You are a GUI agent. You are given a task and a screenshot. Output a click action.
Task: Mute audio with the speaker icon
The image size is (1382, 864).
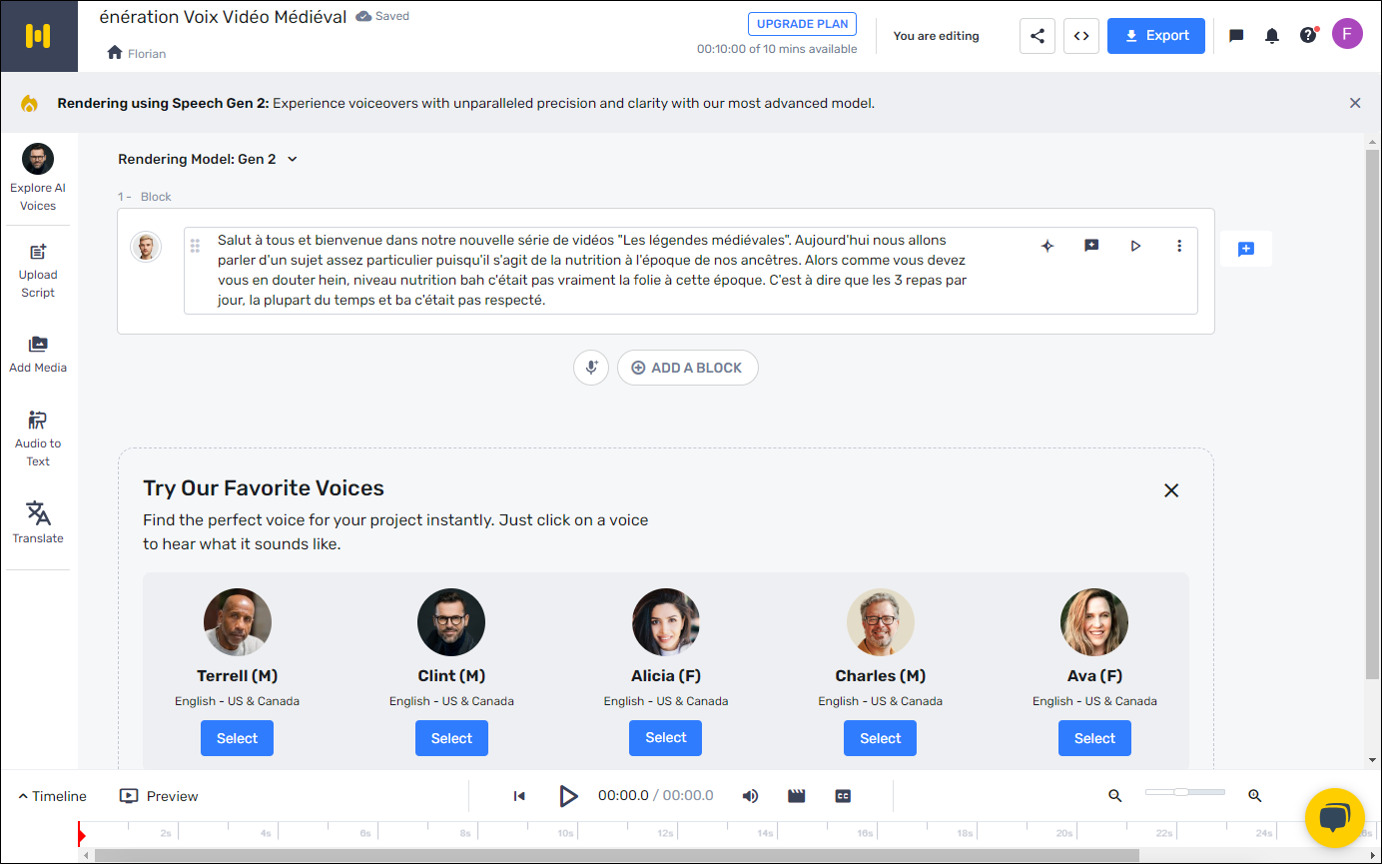coord(751,796)
